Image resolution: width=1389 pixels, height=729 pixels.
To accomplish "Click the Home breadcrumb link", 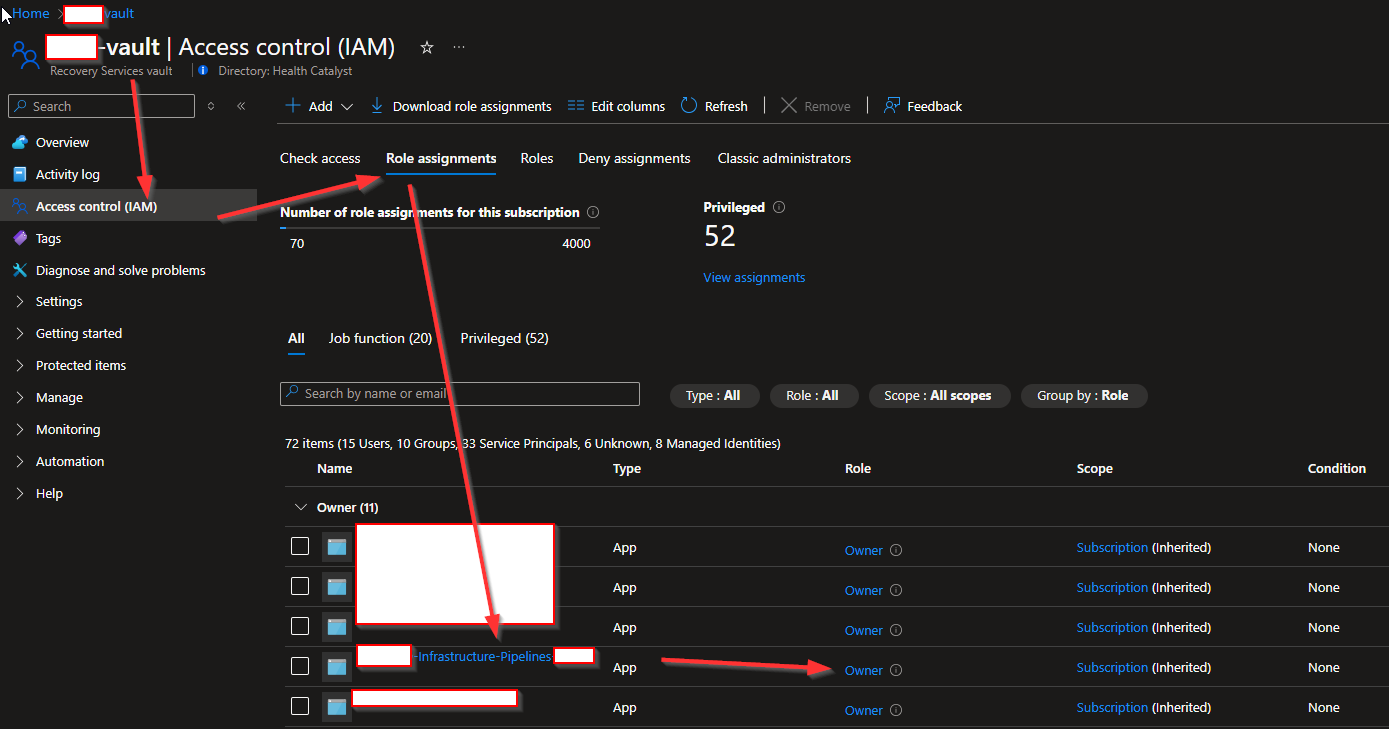I will coord(31,13).
